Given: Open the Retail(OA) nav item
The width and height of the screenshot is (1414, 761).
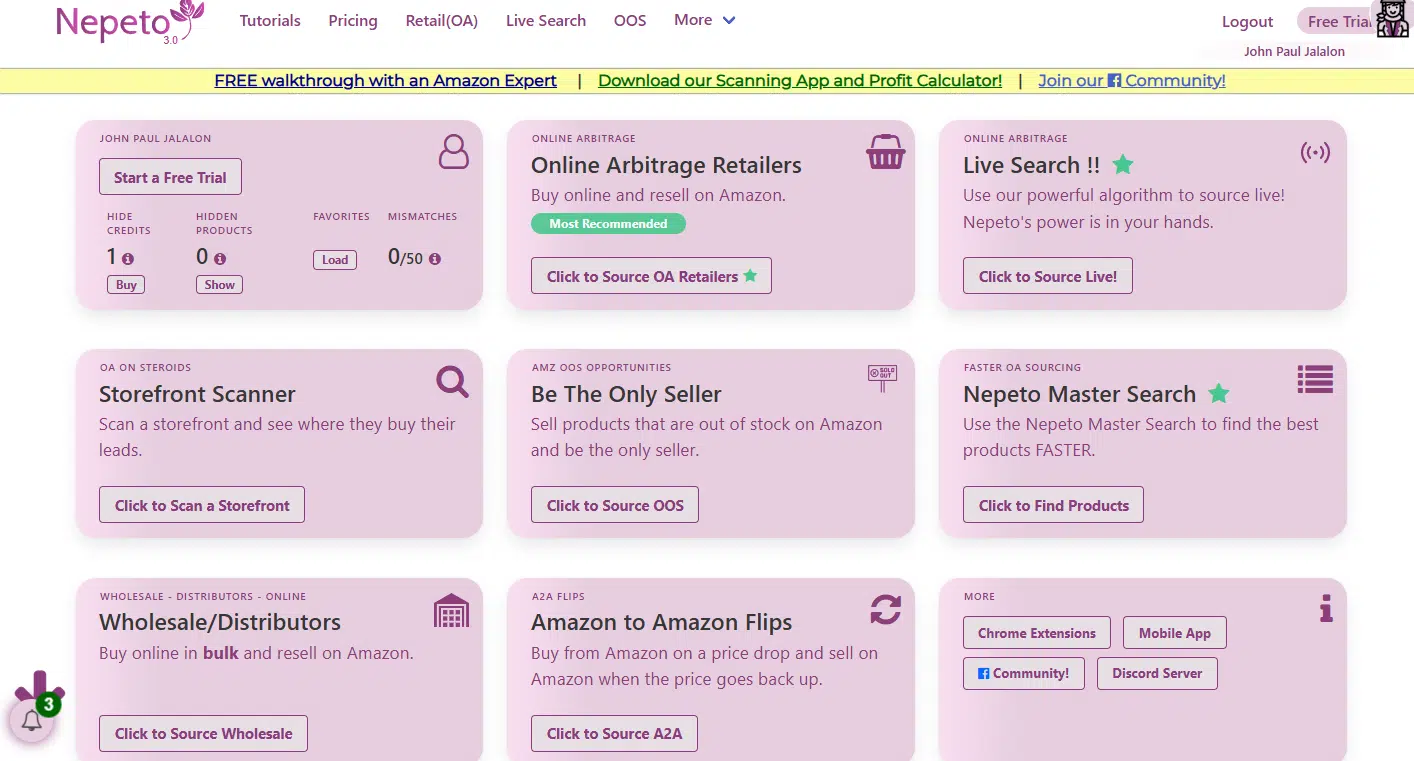Looking at the screenshot, I should [x=442, y=21].
